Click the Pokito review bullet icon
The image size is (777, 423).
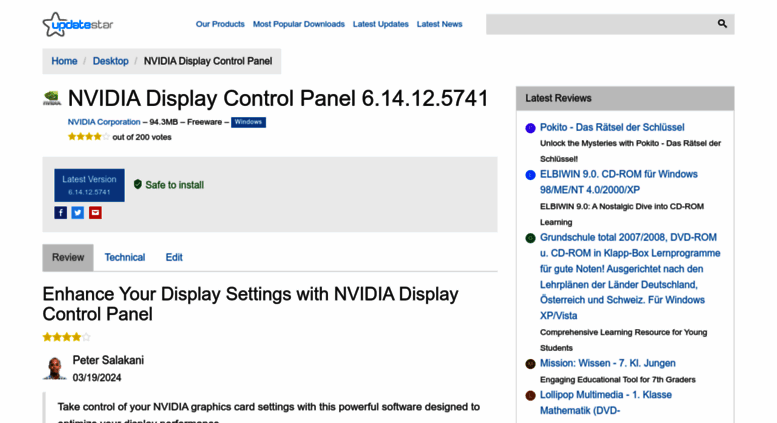530,128
